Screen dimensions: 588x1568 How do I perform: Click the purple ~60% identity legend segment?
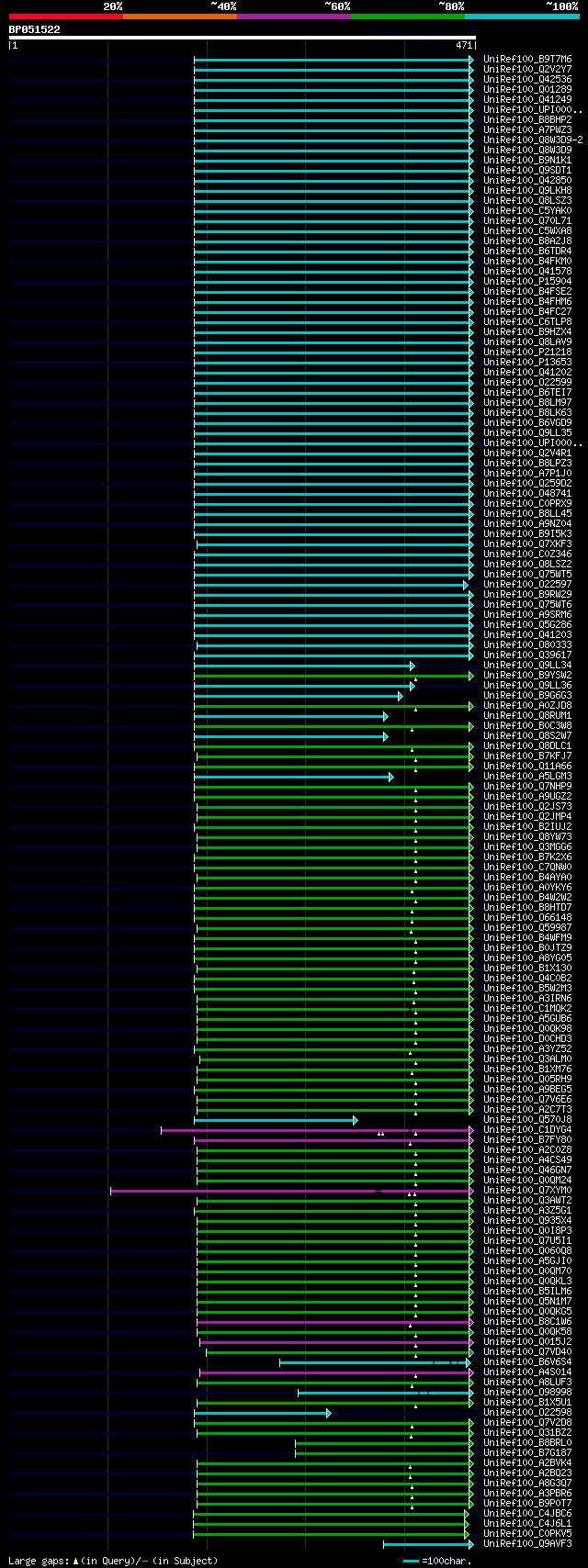pyautogui.click(x=293, y=17)
